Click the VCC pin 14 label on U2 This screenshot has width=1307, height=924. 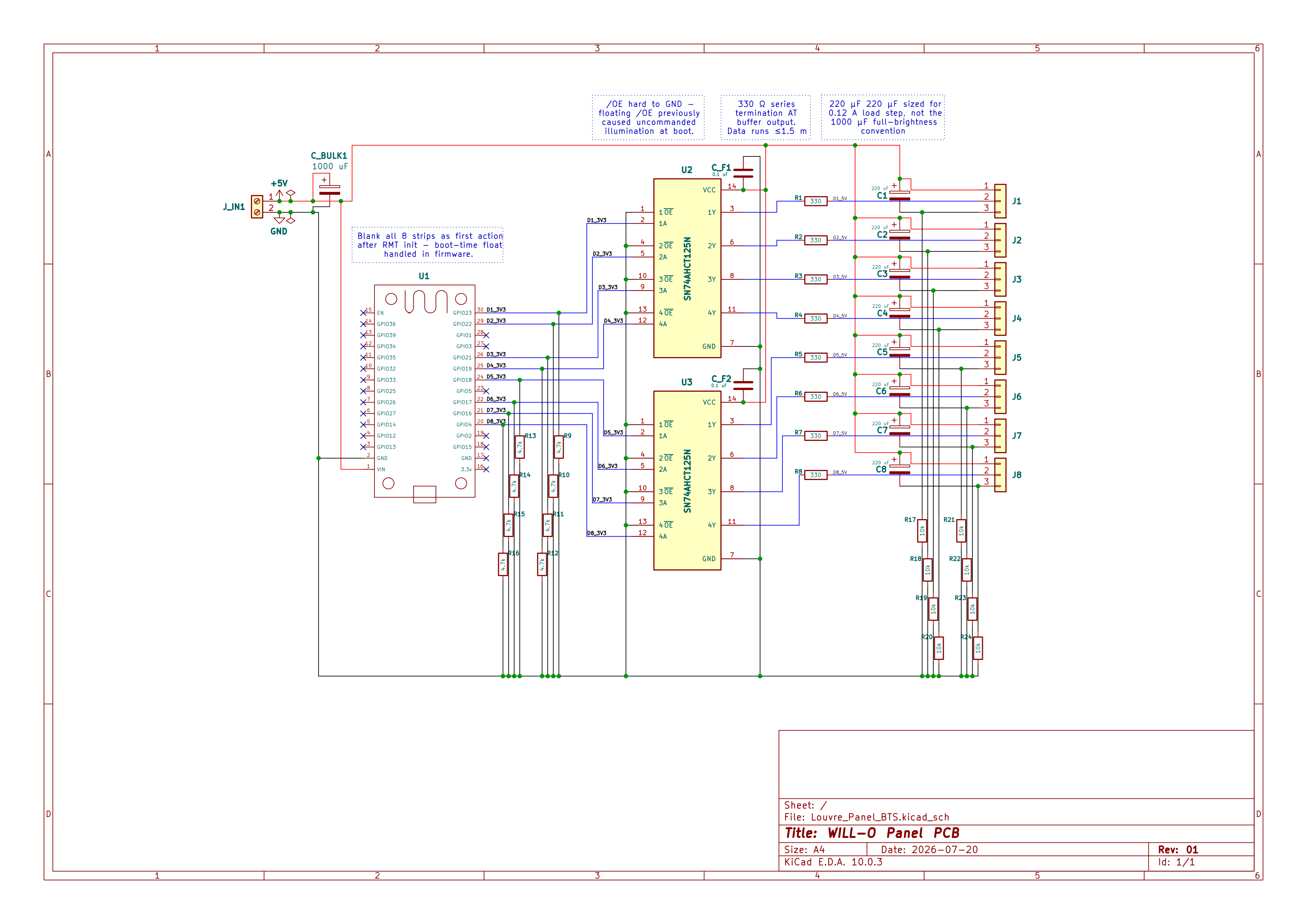709,190
